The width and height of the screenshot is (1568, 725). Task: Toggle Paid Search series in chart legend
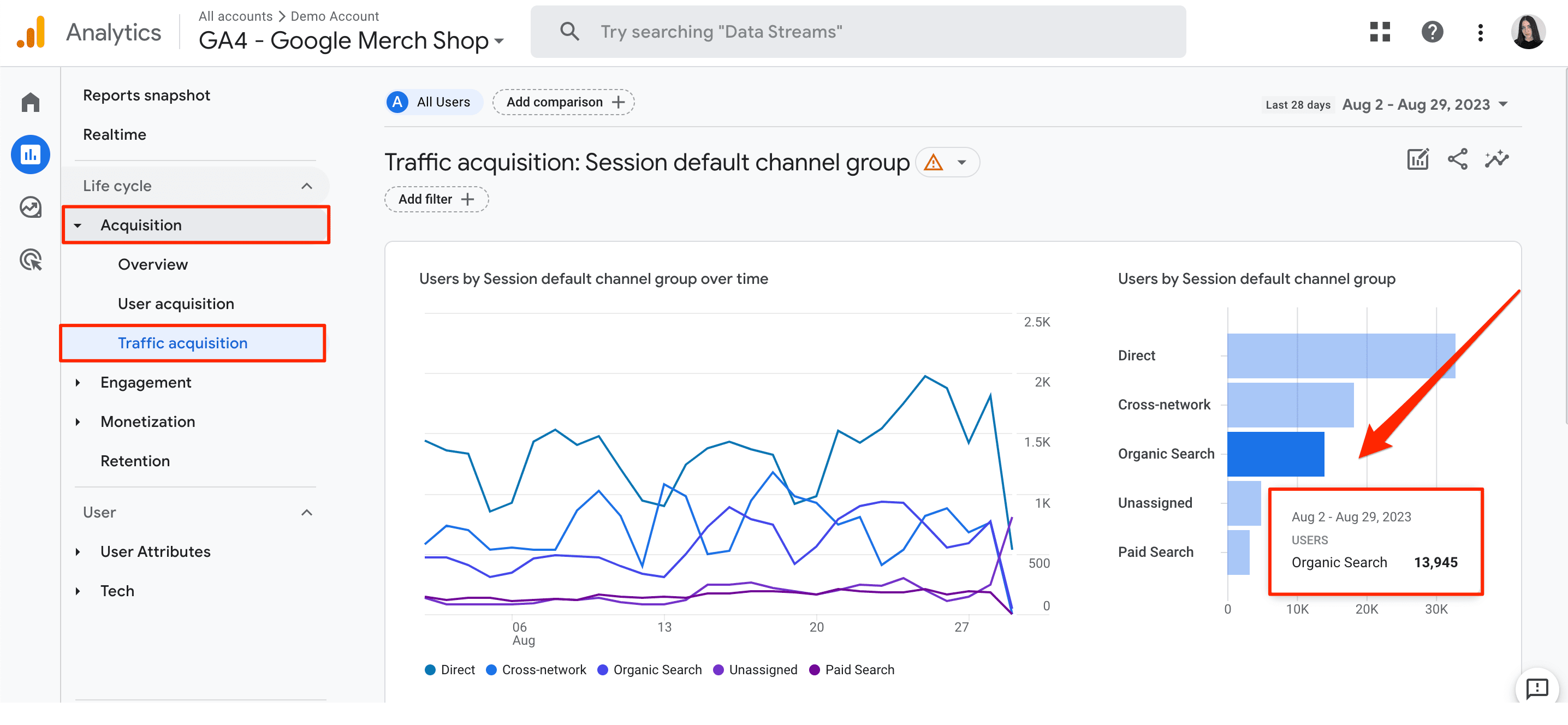852,670
